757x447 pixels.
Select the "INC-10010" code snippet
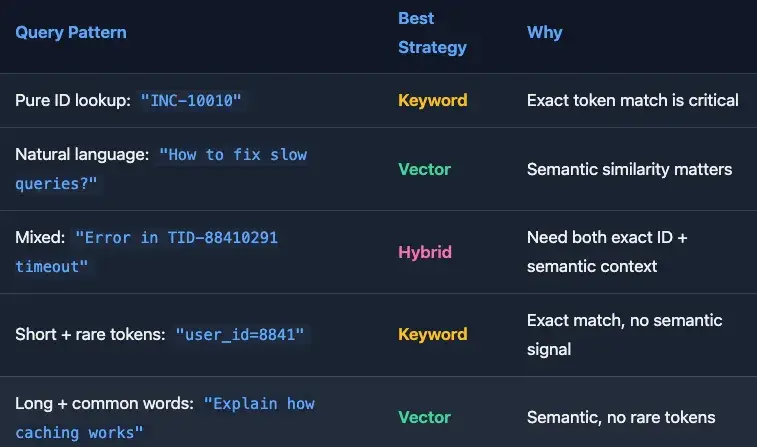[x=191, y=101]
